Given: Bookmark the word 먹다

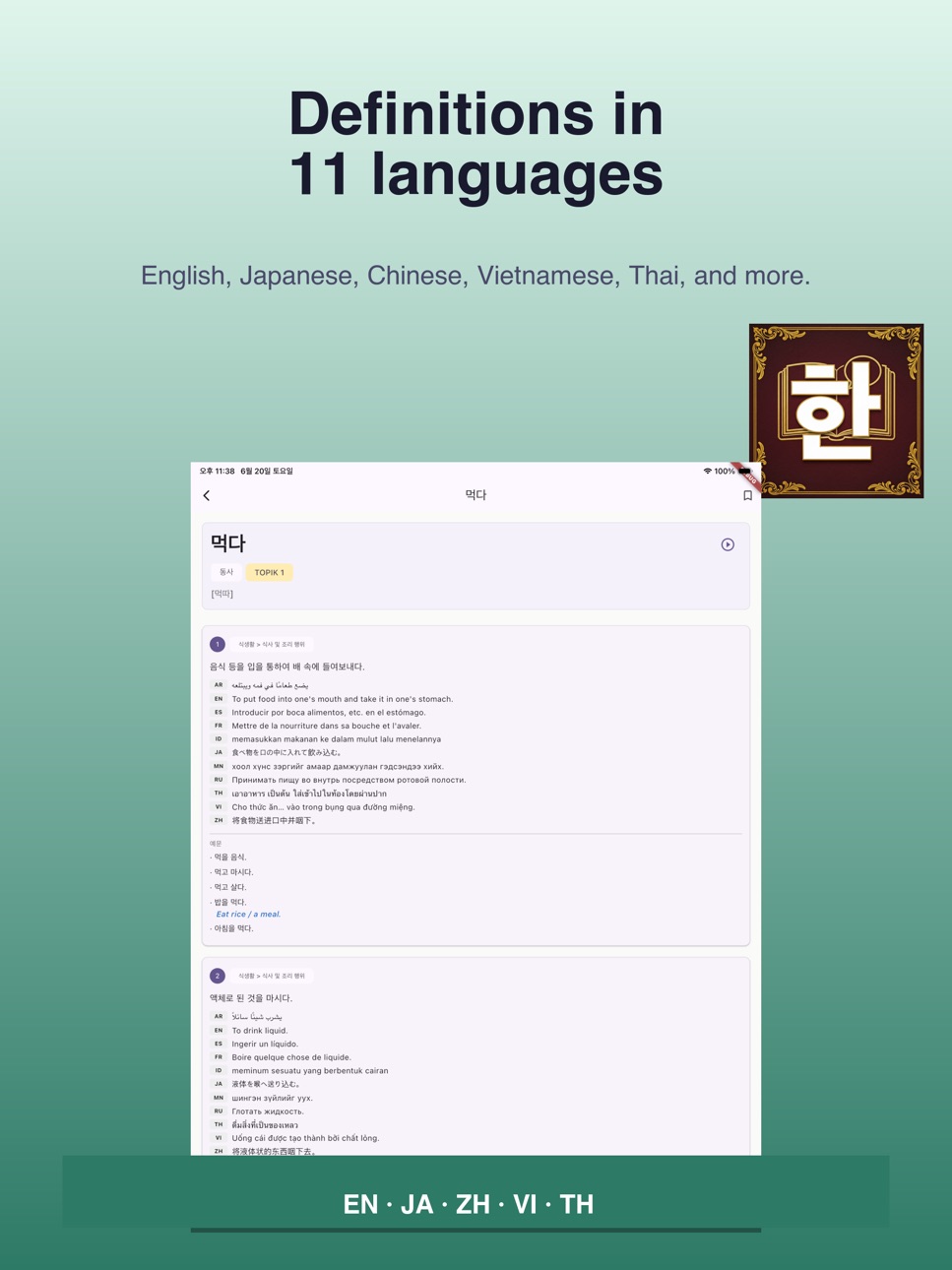Looking at the screenshot, I should [x=747, y=495].
